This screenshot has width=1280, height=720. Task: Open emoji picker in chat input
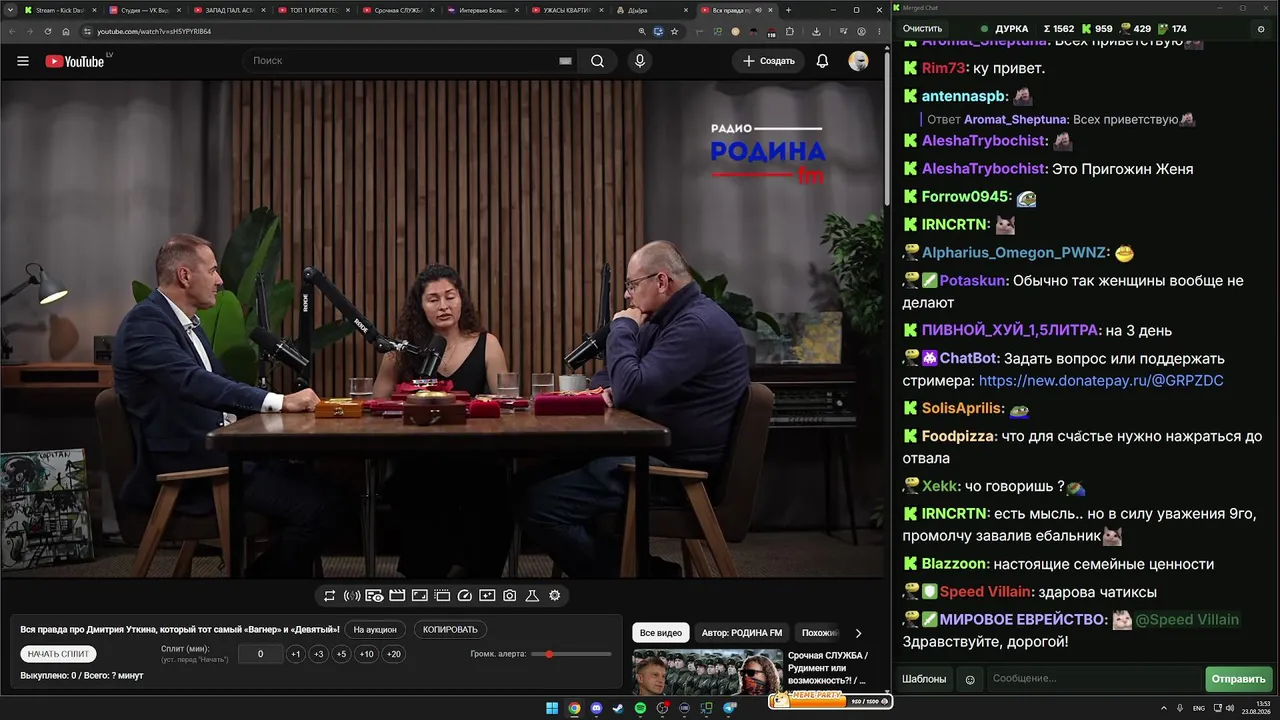point(969,679)
